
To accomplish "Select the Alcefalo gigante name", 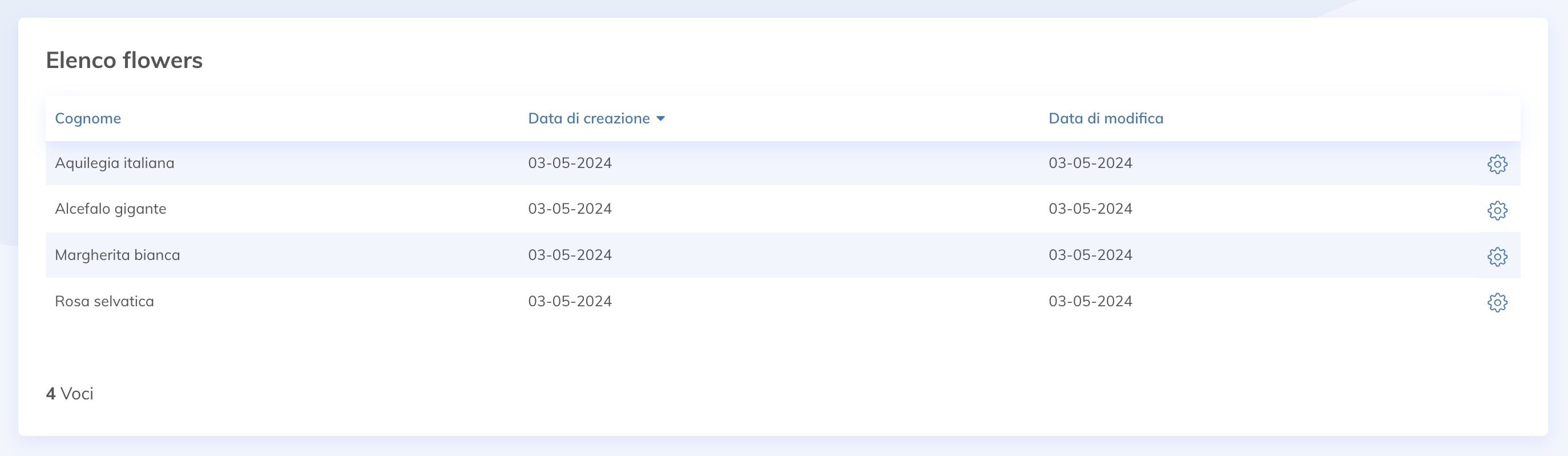I will (110, 209).
